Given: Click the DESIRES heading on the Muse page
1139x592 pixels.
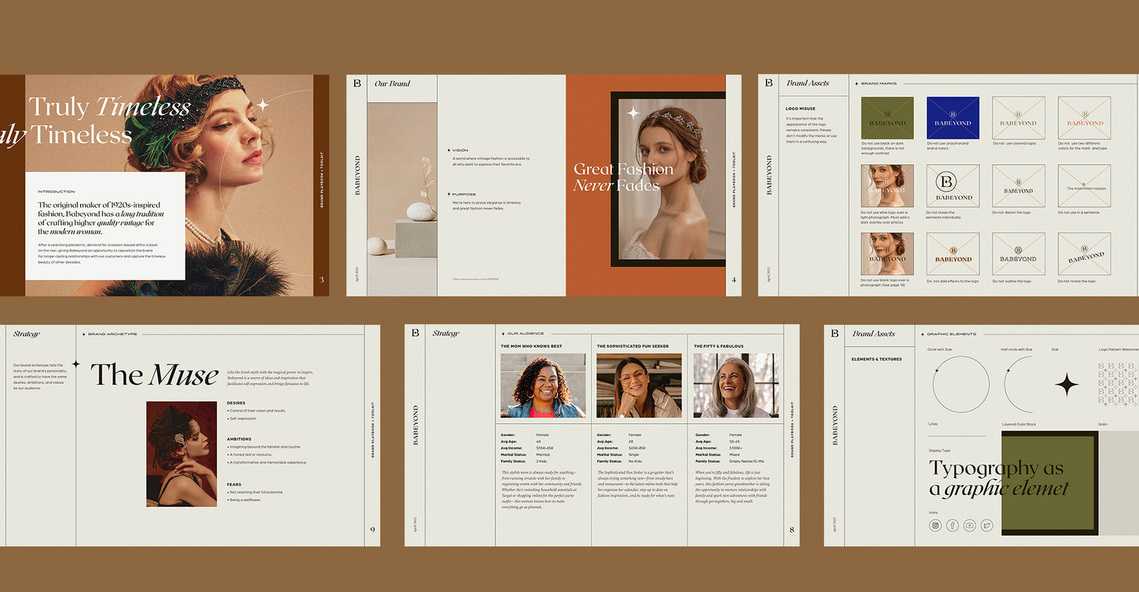Looking at the screenshot, I should point(236,402).
